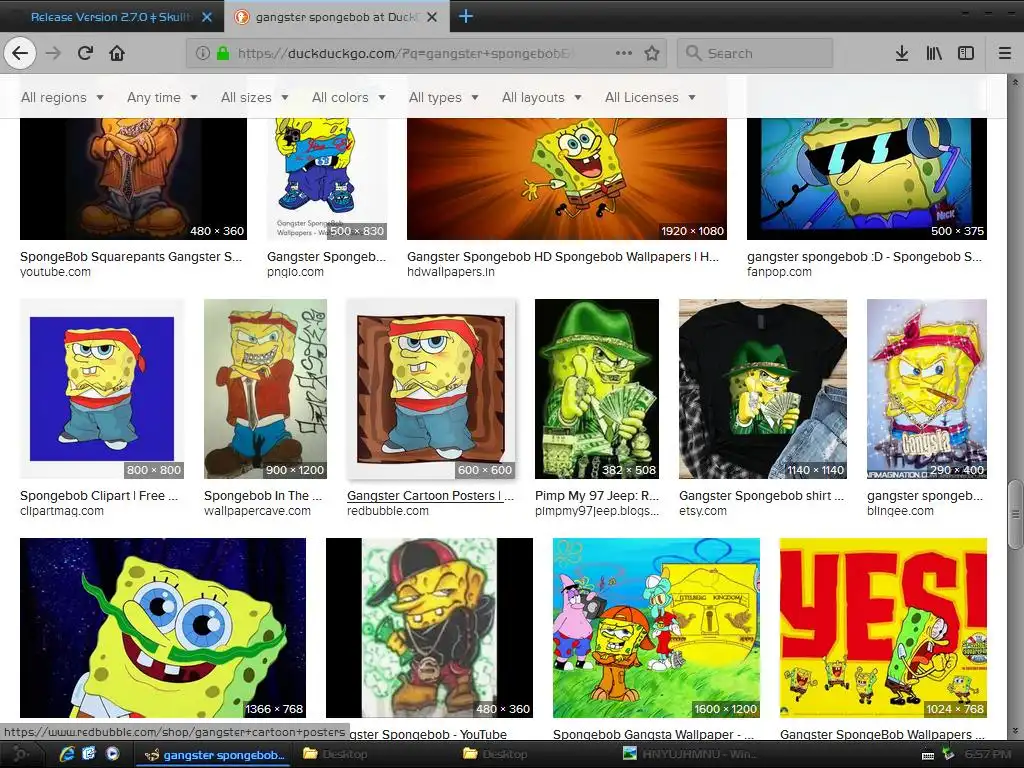
Task: Switch to gangster spongebob taskbar window
Action: pos(214,754)
